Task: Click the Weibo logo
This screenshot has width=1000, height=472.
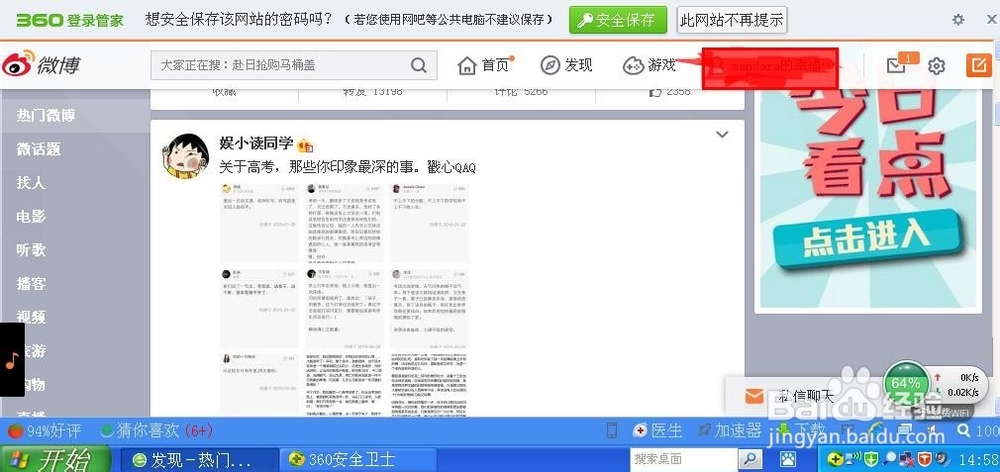Action: [41, 64]
